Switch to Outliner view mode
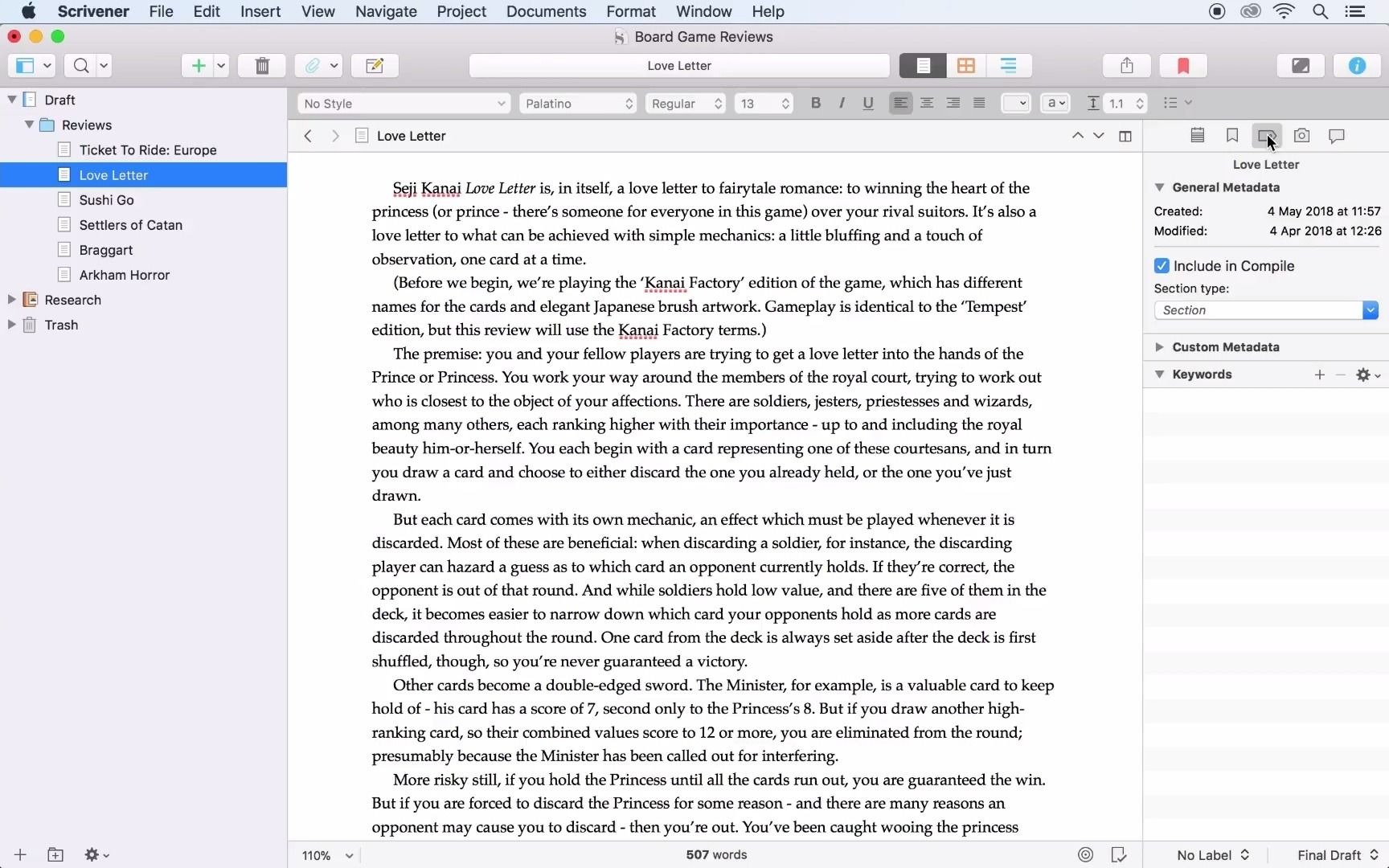The image size is (1389, 868). 1009,66
